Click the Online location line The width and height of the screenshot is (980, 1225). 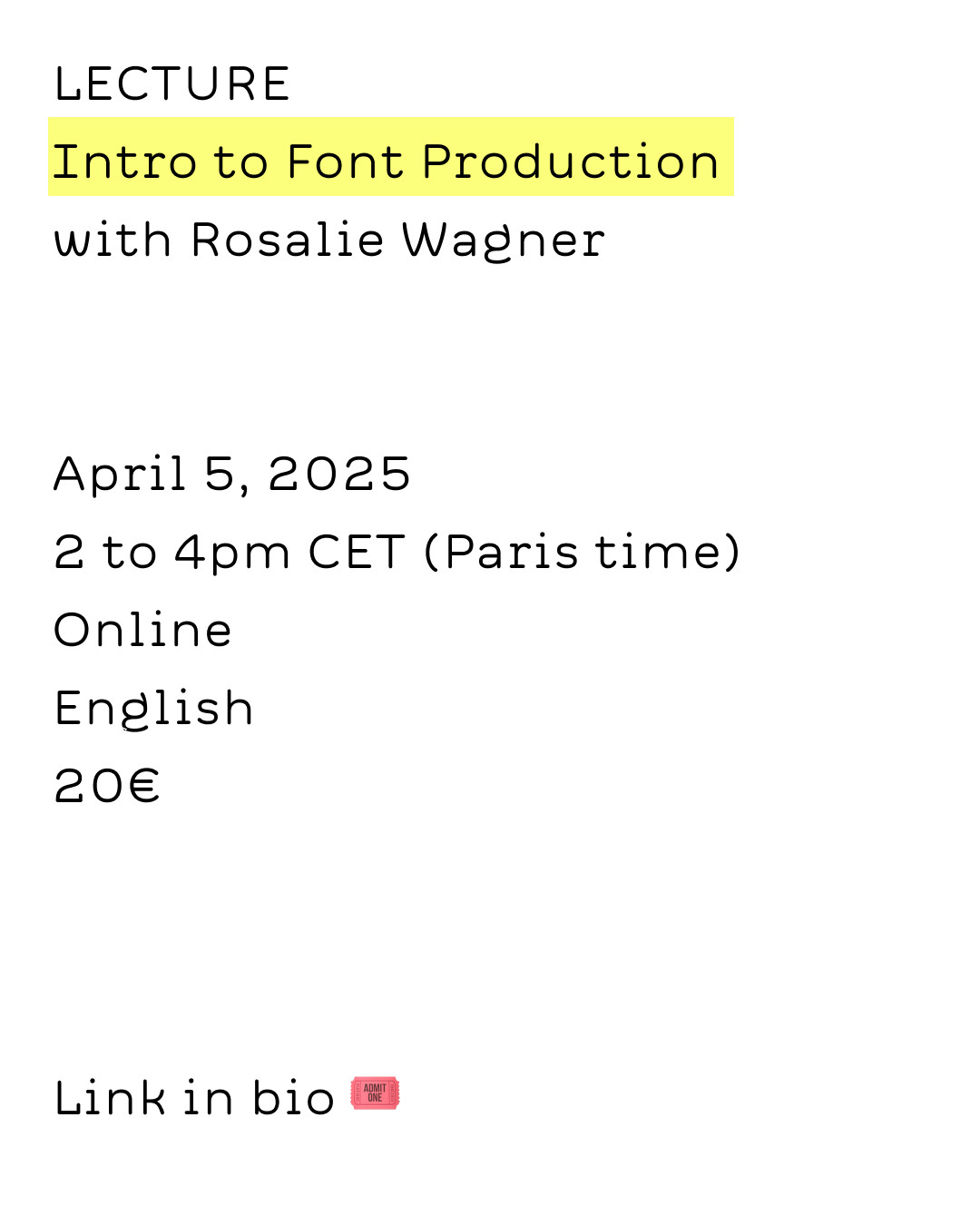pos(143,631)
